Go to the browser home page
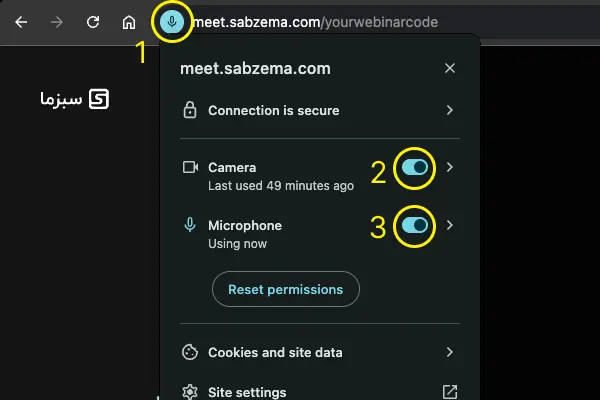Screen dimensions: 600x400 [129, 21]
